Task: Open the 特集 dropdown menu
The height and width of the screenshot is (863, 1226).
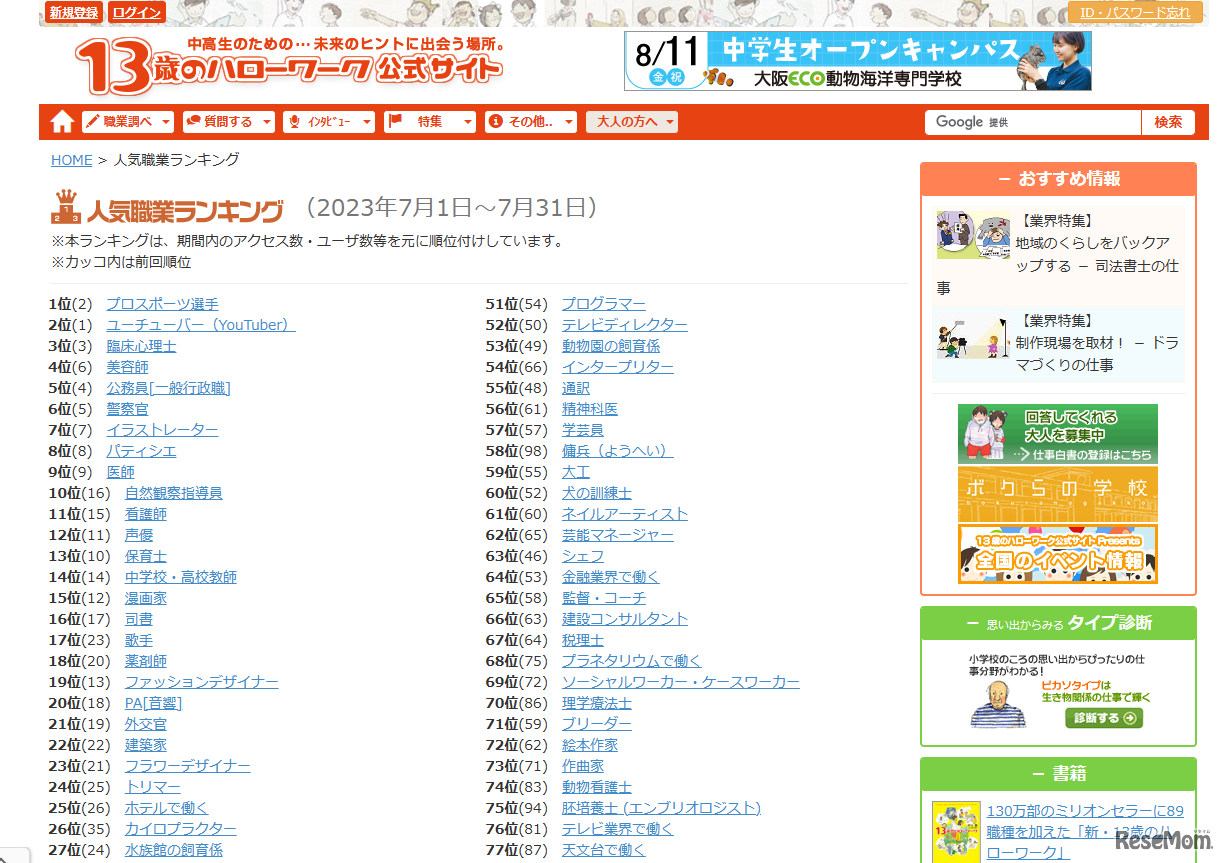Action: 430,122
